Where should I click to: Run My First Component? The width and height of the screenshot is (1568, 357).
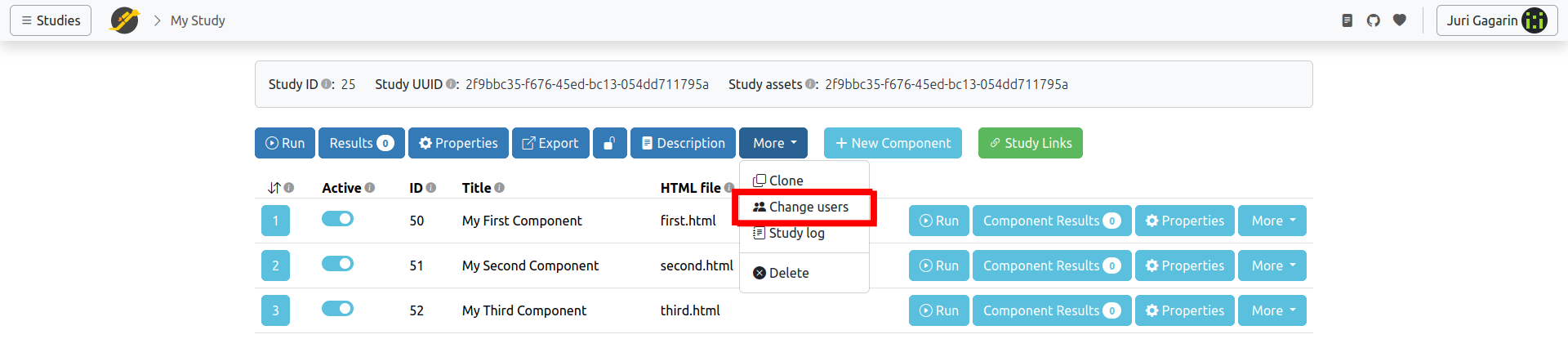[939, 221]
